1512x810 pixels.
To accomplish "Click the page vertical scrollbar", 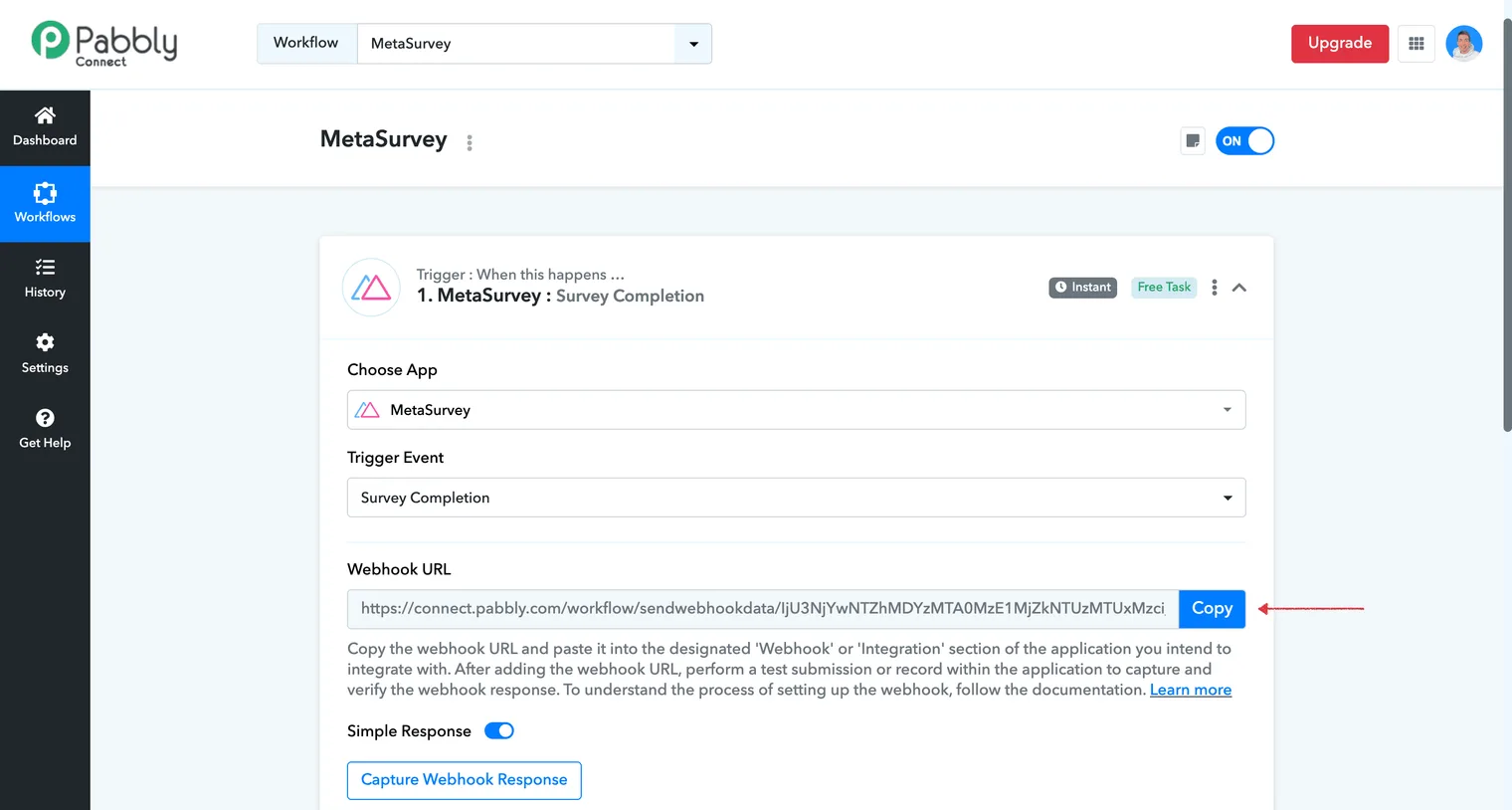I will pyautogui.click(x=1507, y=225).
